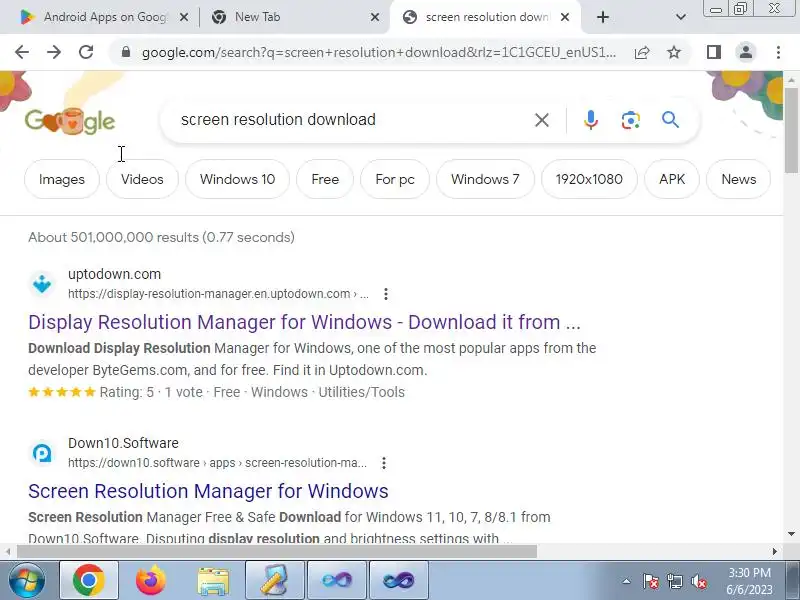This screenshot has width=800, height=600.
Task: Open the Chrome profile avatar
Action: pyautogui.click(x=745, y=52)
